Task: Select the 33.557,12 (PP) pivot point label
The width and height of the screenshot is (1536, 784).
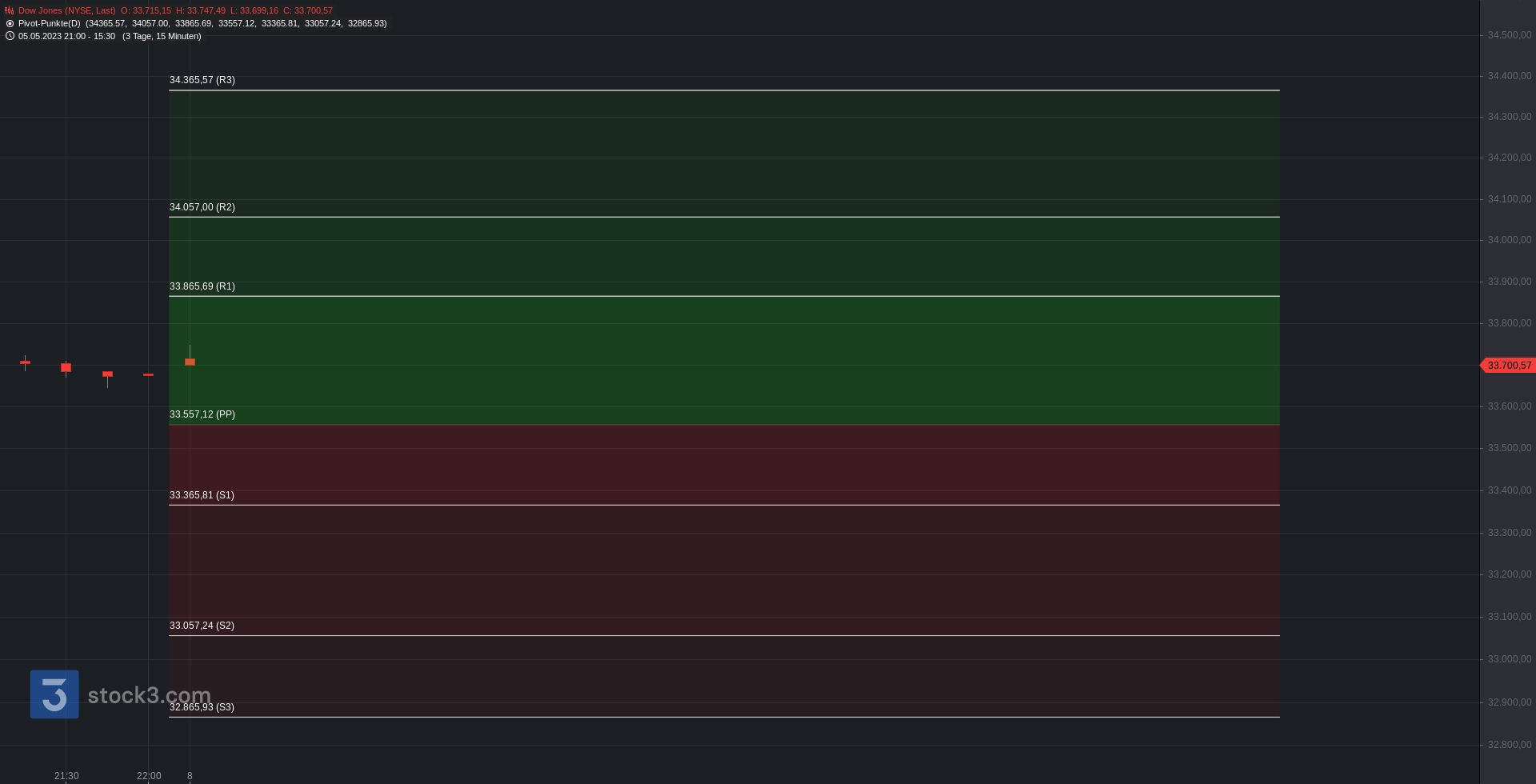Action: 202,414
